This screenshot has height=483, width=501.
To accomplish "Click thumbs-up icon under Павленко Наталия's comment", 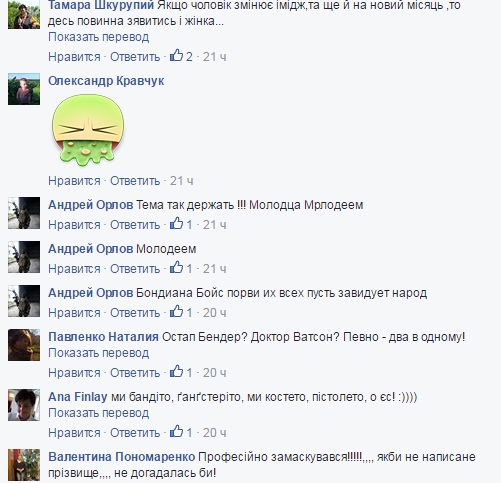I will click(x=176, y=372).
